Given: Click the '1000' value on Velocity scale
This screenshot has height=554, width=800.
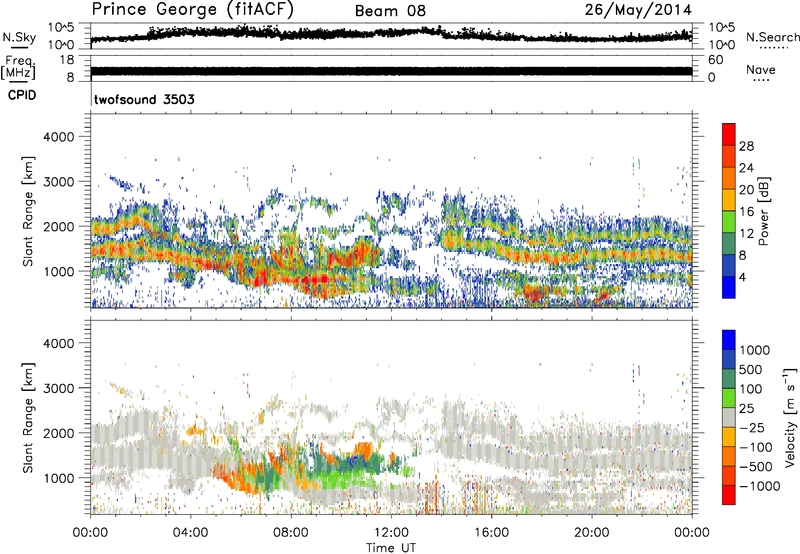Looking at the screenshot, I should tap(755, 350).
